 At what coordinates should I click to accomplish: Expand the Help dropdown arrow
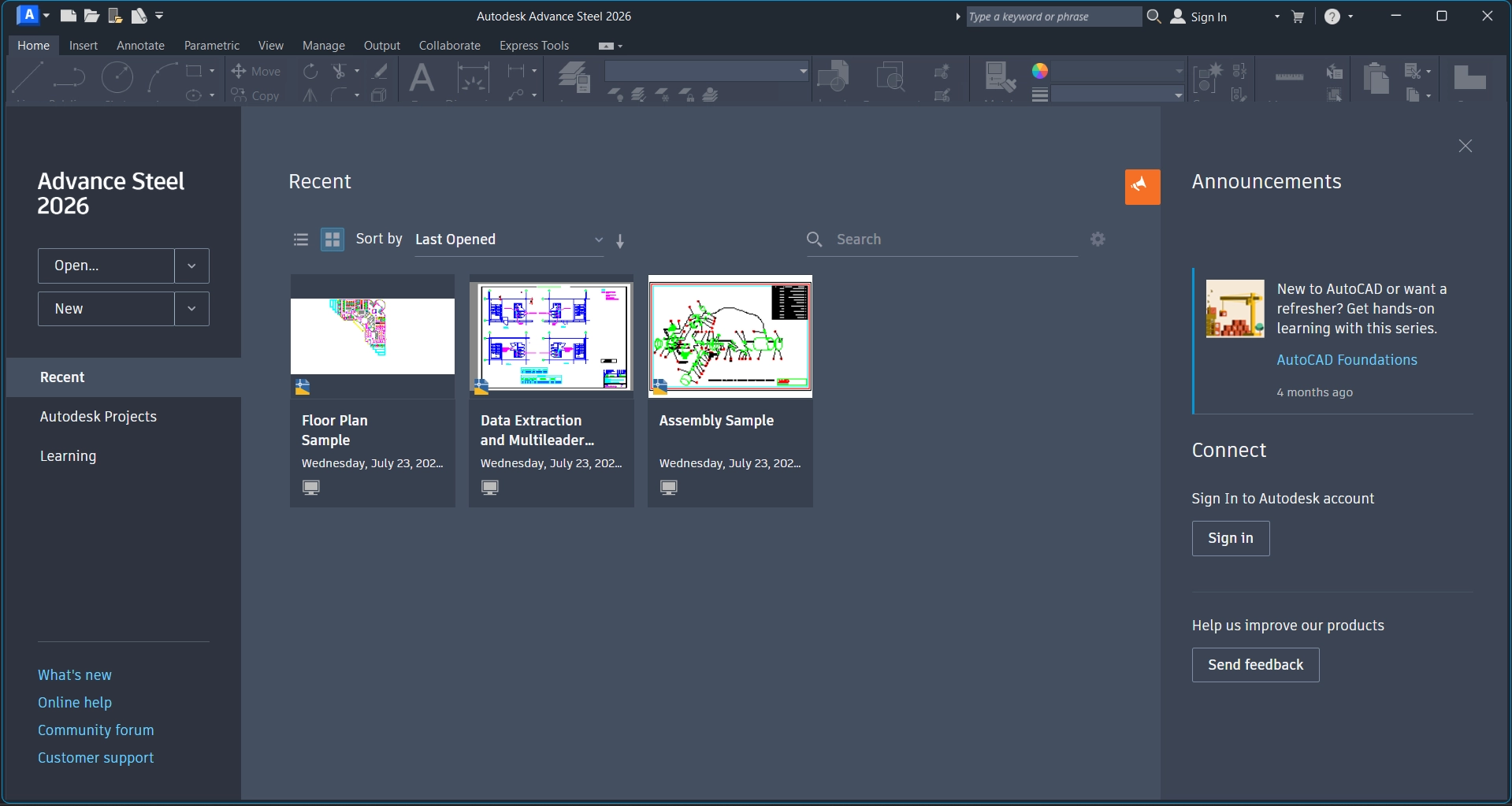pyautogui.click(x=1350, y=17)
